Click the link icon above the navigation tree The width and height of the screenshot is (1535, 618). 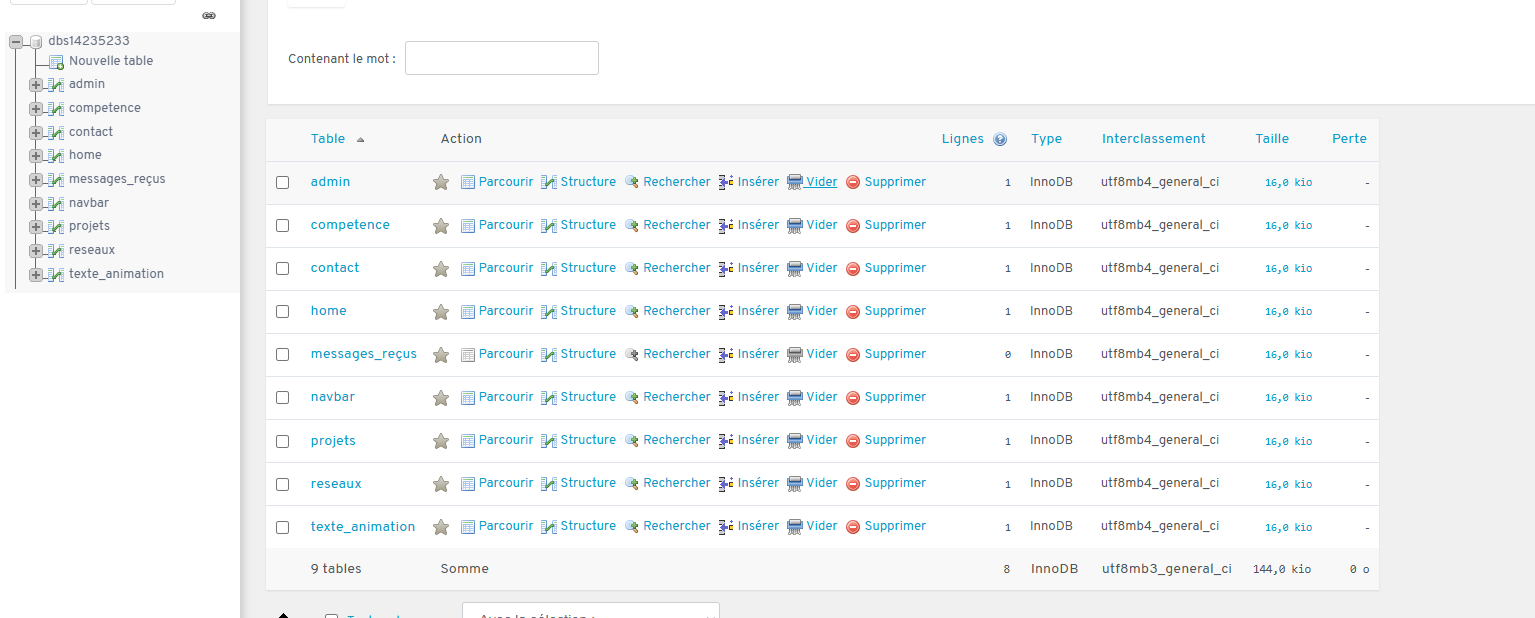point(208,16)
